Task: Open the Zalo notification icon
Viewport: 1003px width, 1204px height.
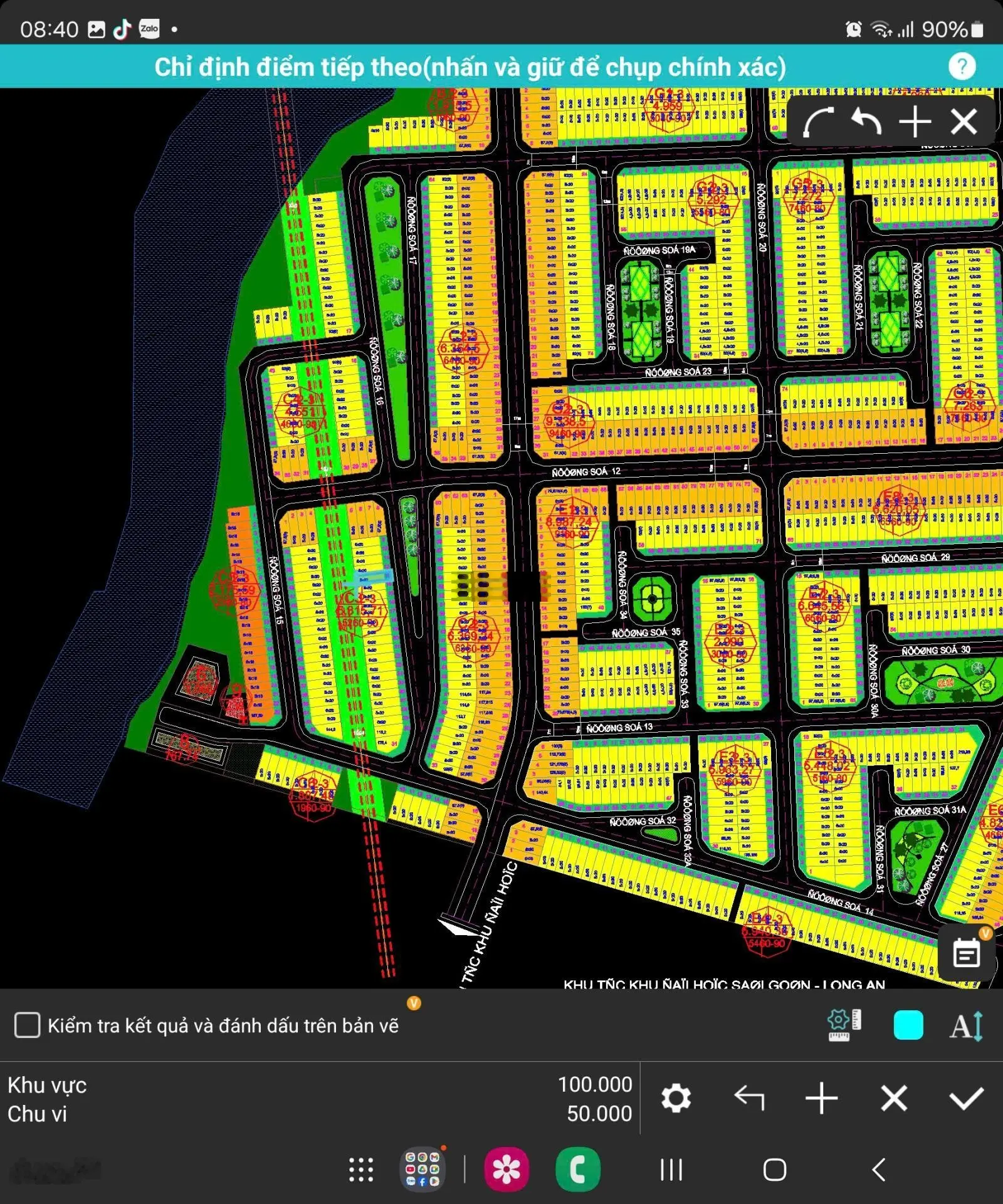Action: [149, 29]
